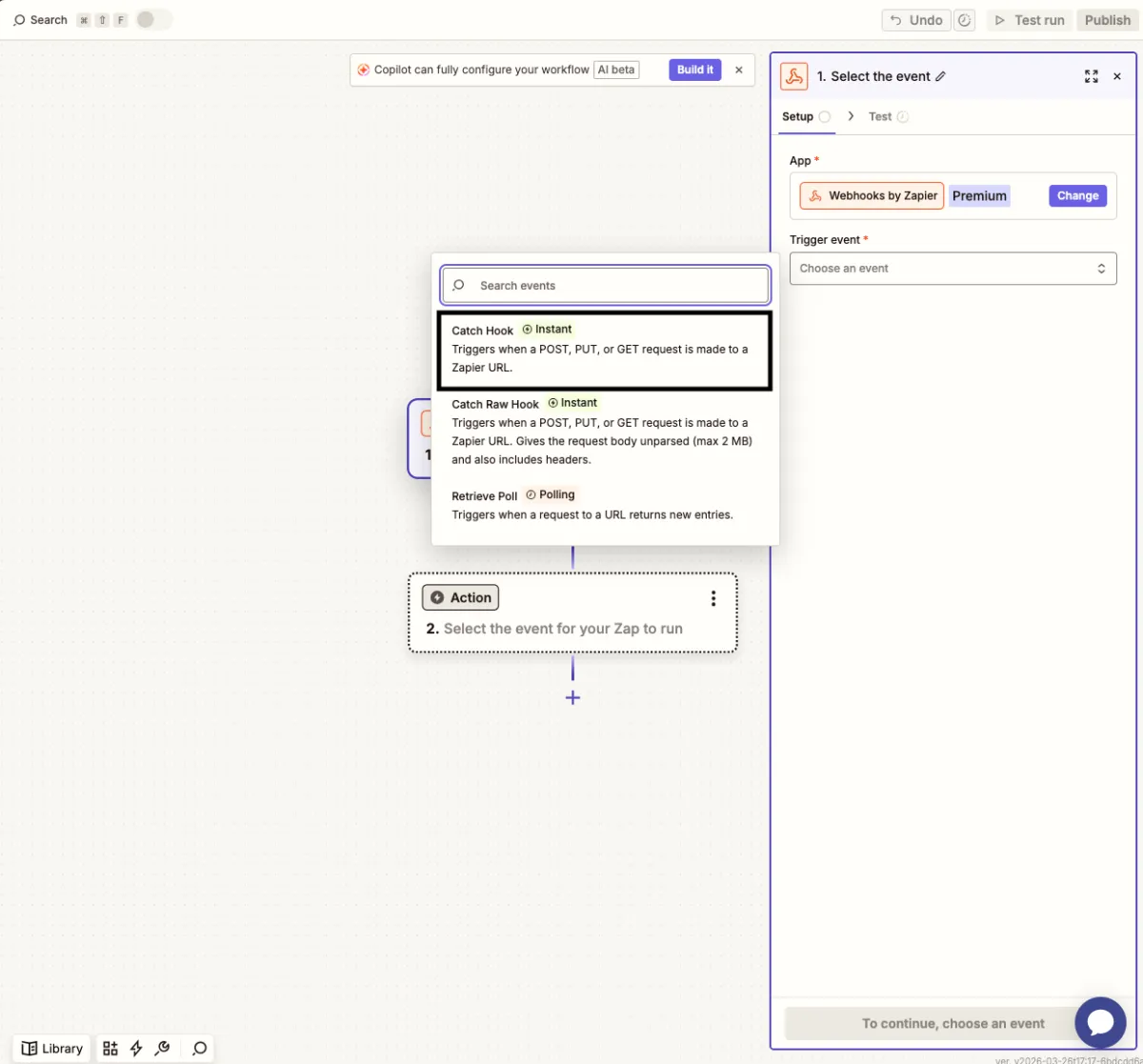Close the Select the event panel
This screenshot has height=1064, width=1143.
tap(1118, 76)
